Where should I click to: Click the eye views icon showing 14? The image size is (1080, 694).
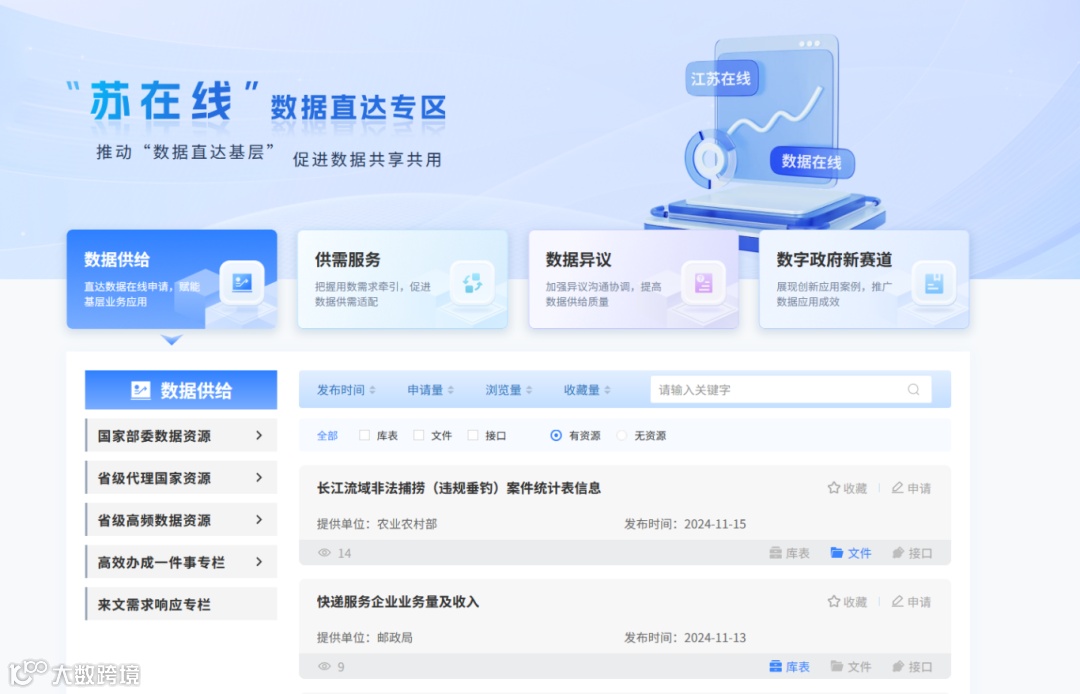click(x=324, y=553)
